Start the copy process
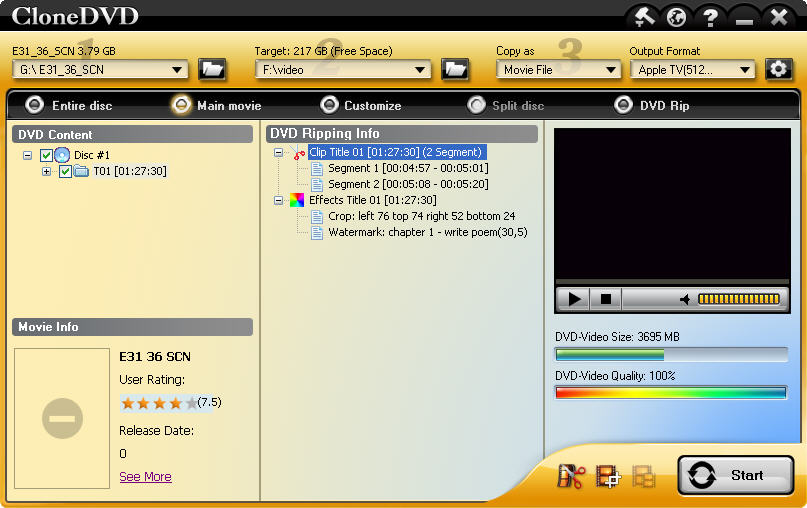Image resolution: width=807 pixels, height=508 pixels. 735,475
